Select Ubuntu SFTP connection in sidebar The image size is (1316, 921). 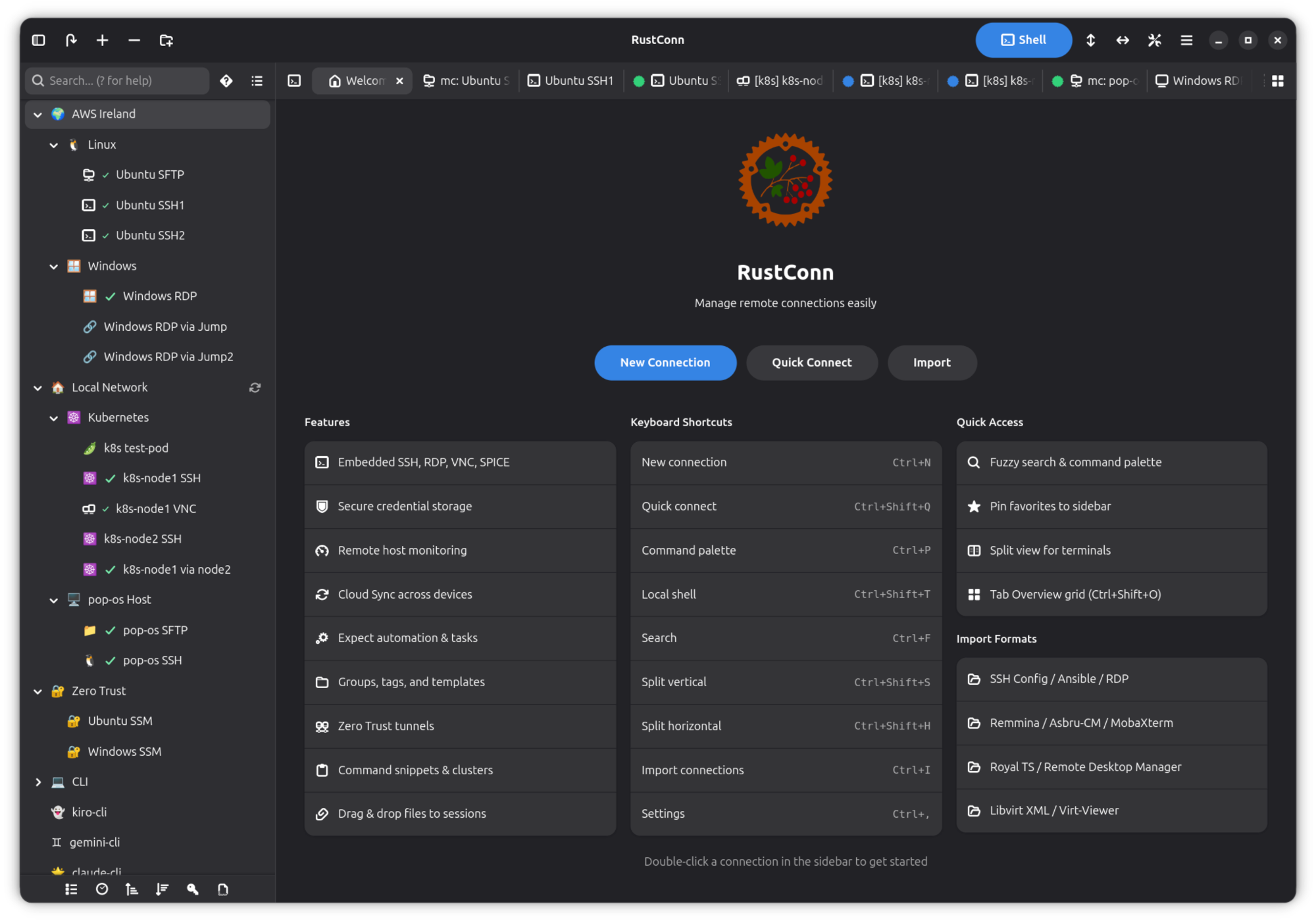coord(147,174)
